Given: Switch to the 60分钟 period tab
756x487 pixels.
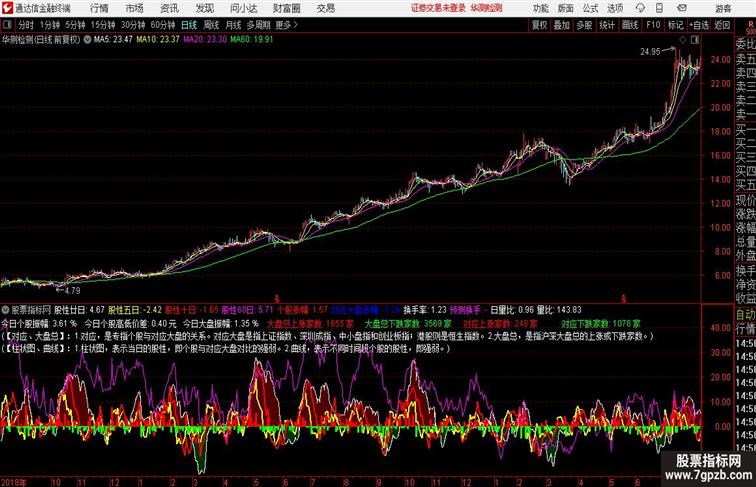Looking at the screenshot, I should point(163,25).
